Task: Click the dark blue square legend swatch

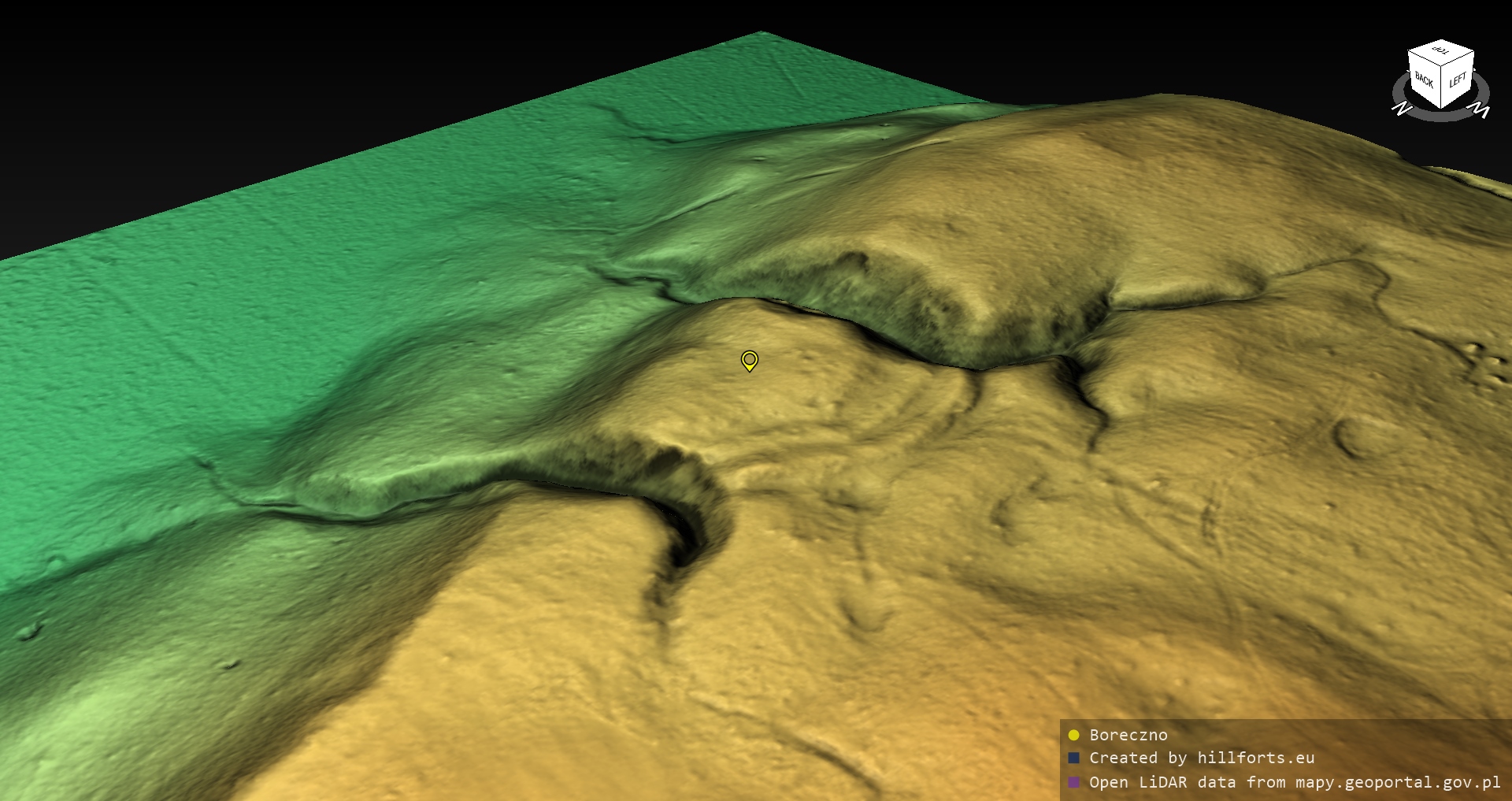Action: pyautogui.click(x=1073, y=758)
